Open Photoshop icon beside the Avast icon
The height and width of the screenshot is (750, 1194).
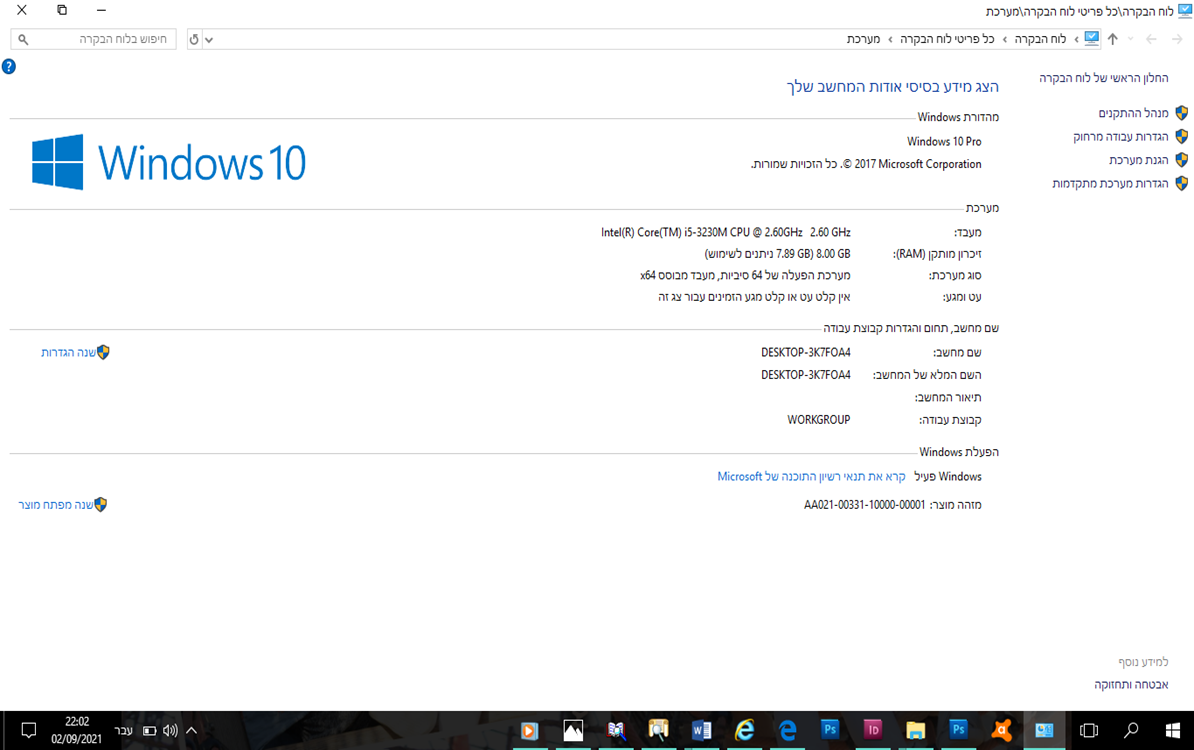tap(958, 730)
